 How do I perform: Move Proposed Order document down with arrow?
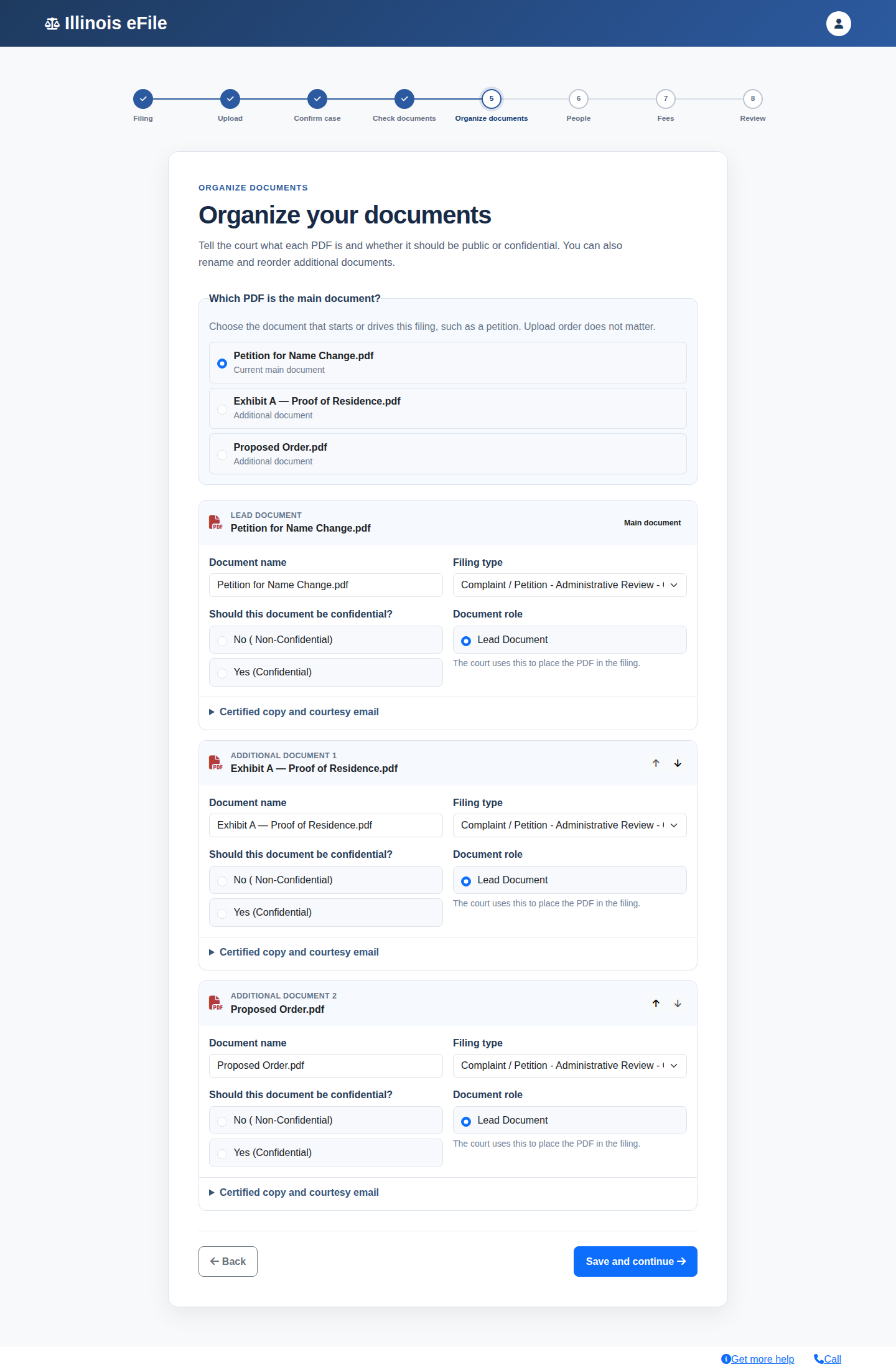tap(678, 1003)
